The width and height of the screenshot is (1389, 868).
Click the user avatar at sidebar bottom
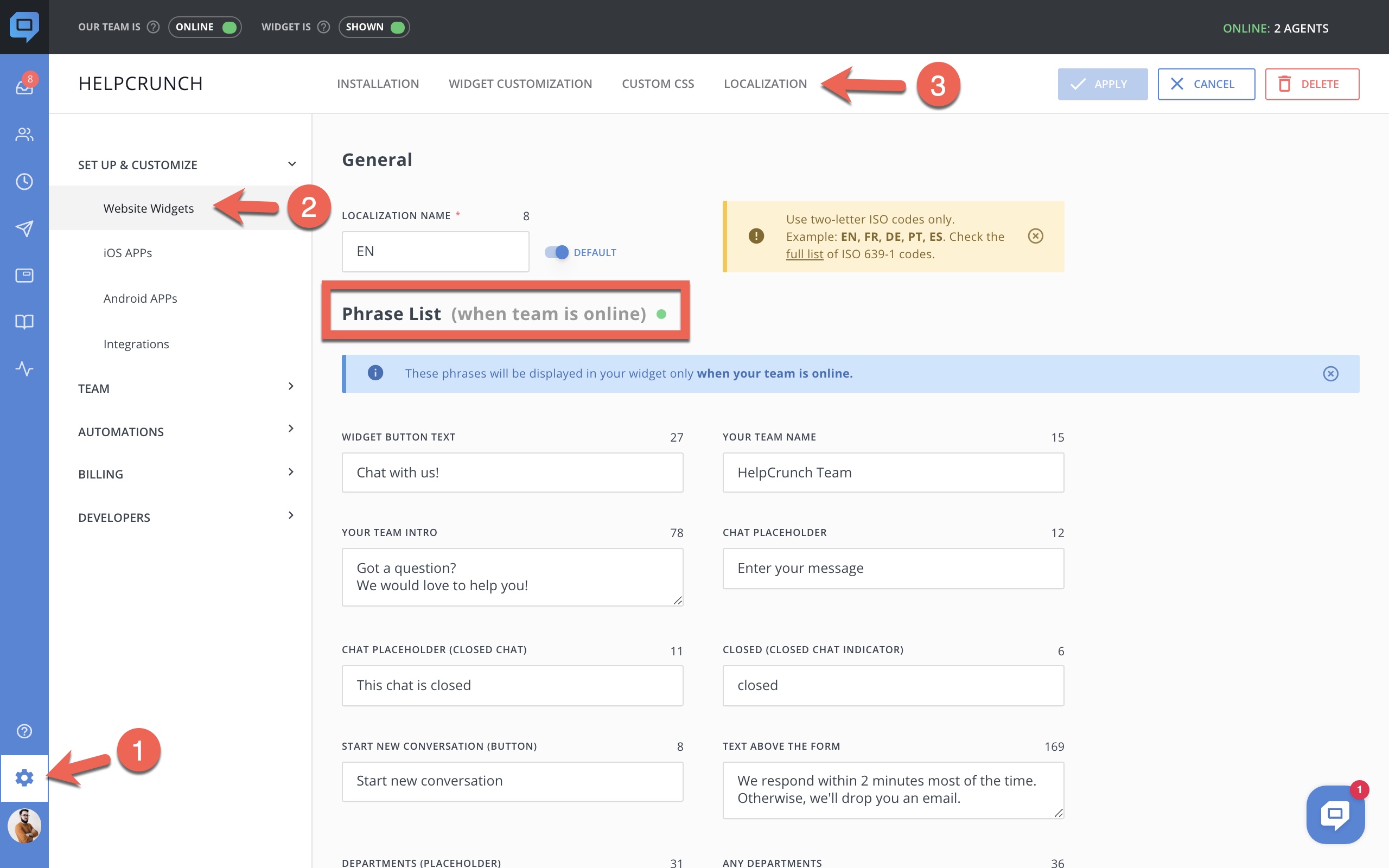(x=24, y=826)
